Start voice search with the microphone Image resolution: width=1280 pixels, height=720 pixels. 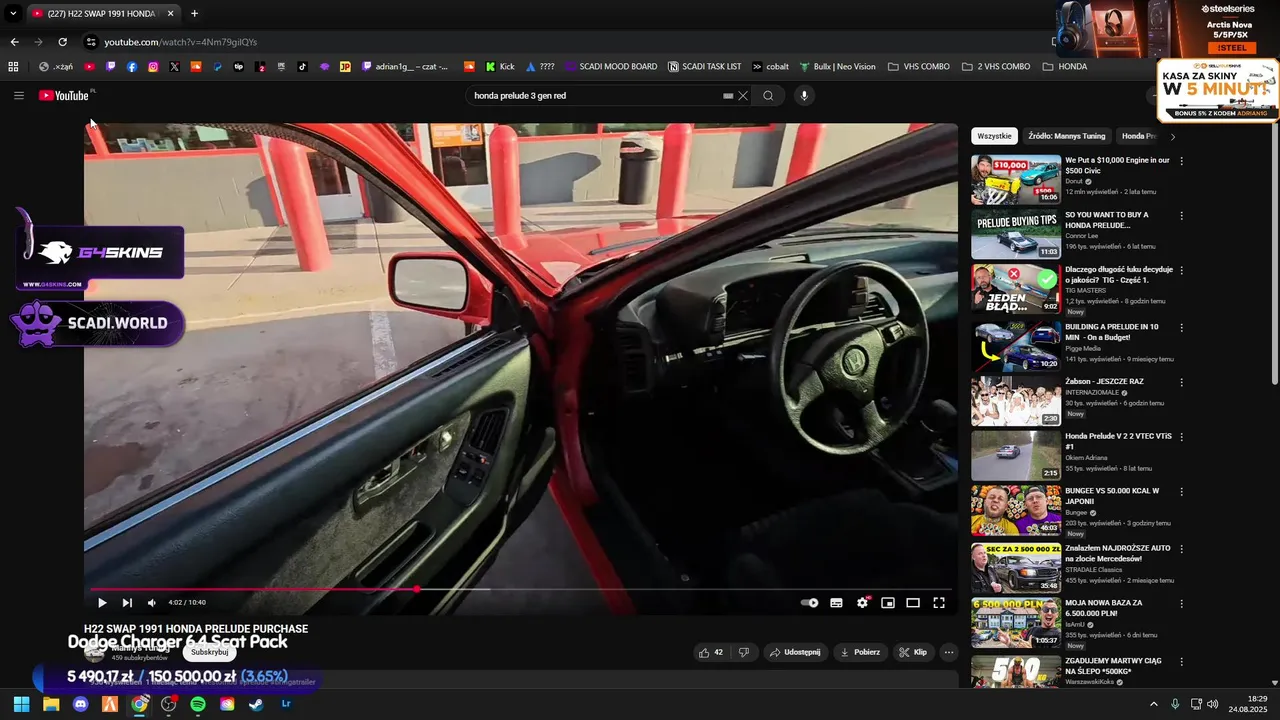803,96
